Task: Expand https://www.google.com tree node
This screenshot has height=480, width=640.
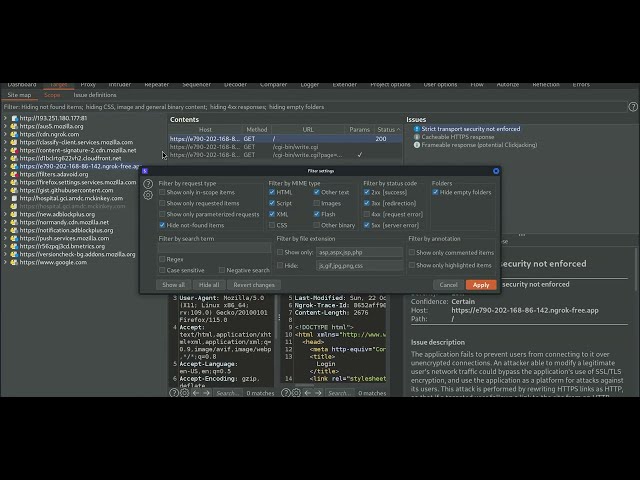Action: pyautogui.click(x=5, y=262)
